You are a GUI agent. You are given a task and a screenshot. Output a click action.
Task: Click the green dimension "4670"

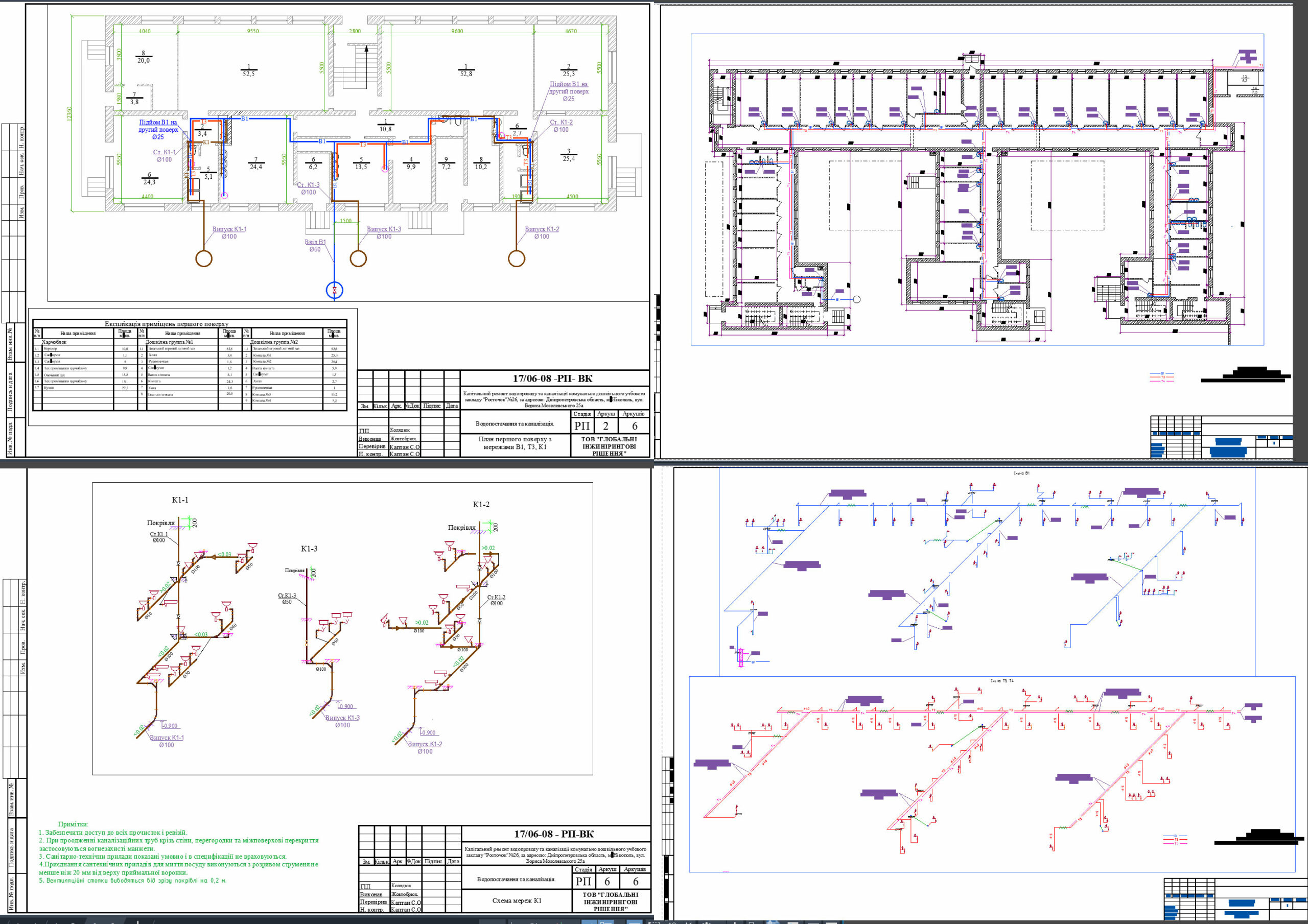pos(571,31)
